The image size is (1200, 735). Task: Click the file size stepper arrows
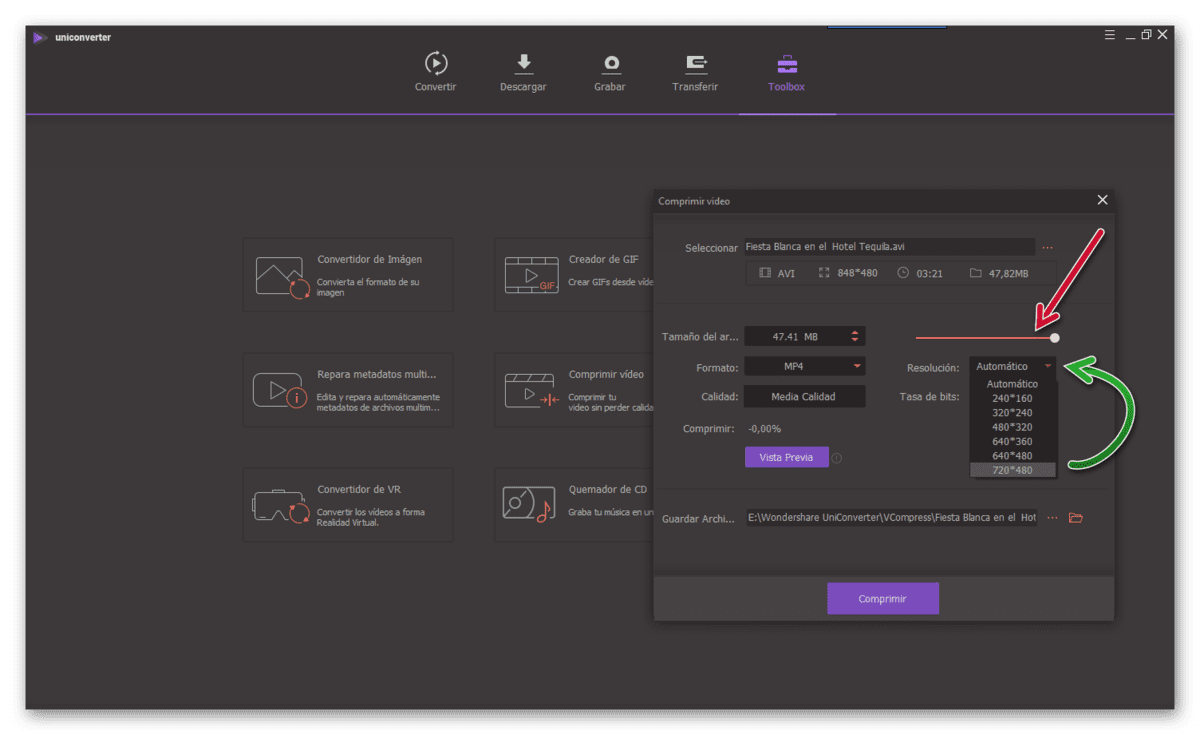(855, 337)
